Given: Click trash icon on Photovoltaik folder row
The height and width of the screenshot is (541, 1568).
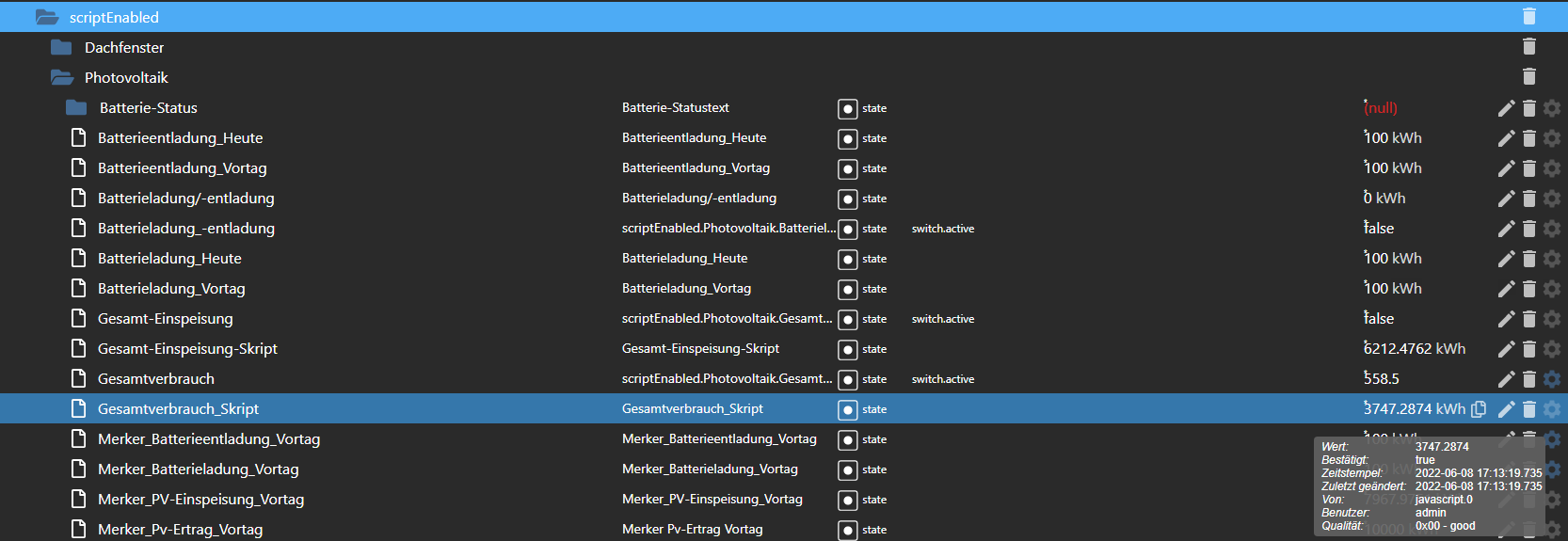Looking at the screenshot, I should tap(1529, 77).
